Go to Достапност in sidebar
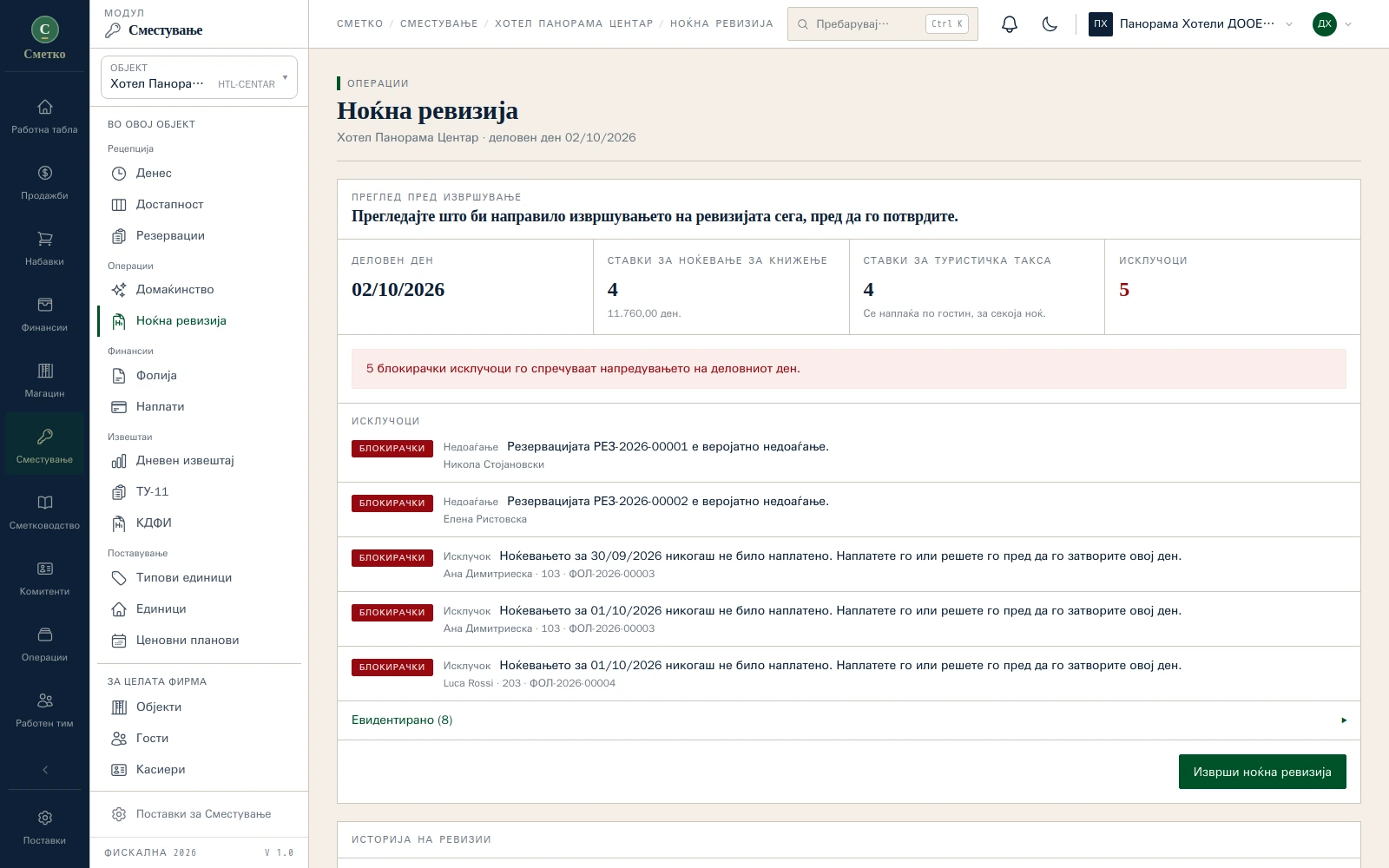This screenshot has width=1389, height=868. coord(199,205)
